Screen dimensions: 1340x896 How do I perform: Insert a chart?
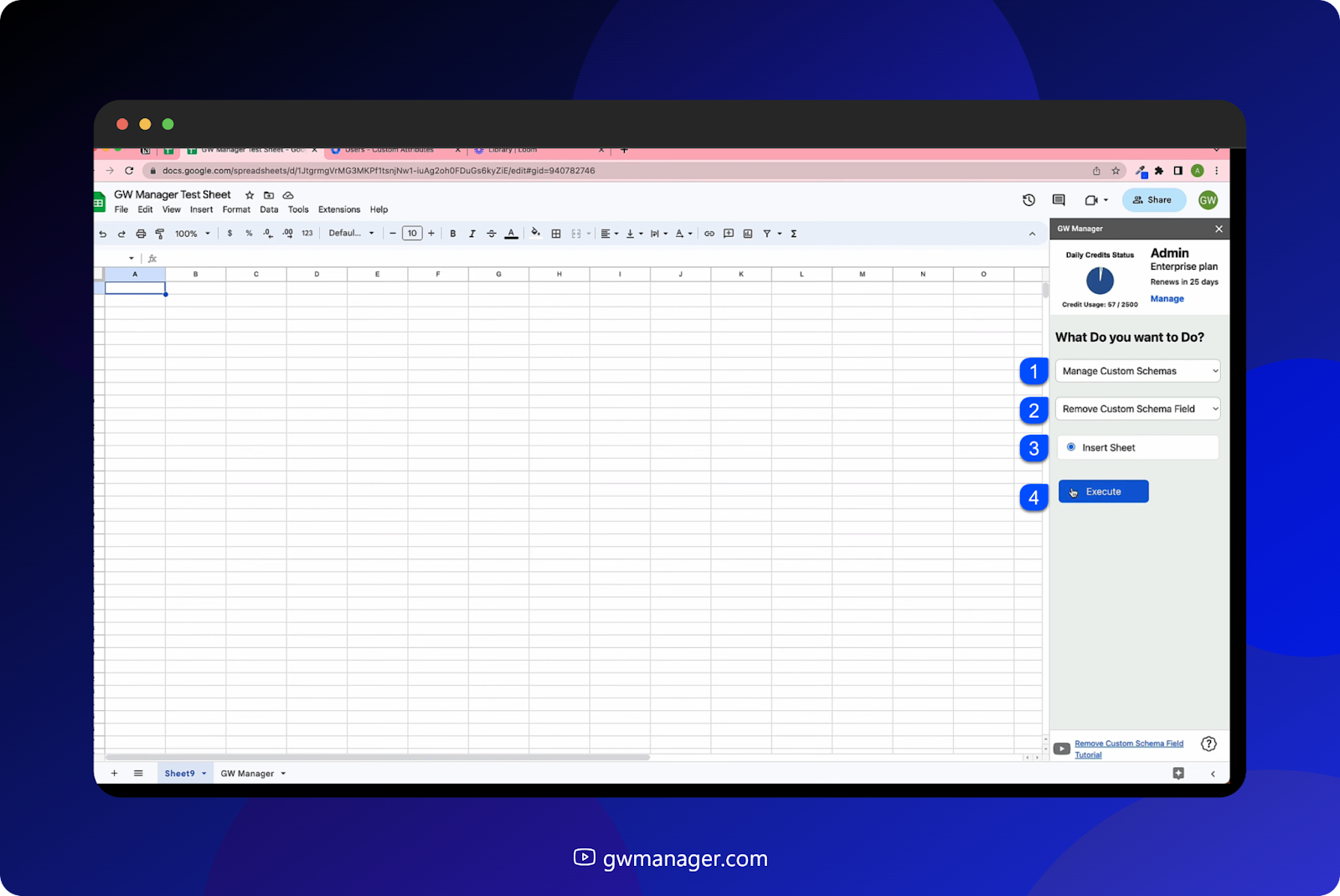748,234
